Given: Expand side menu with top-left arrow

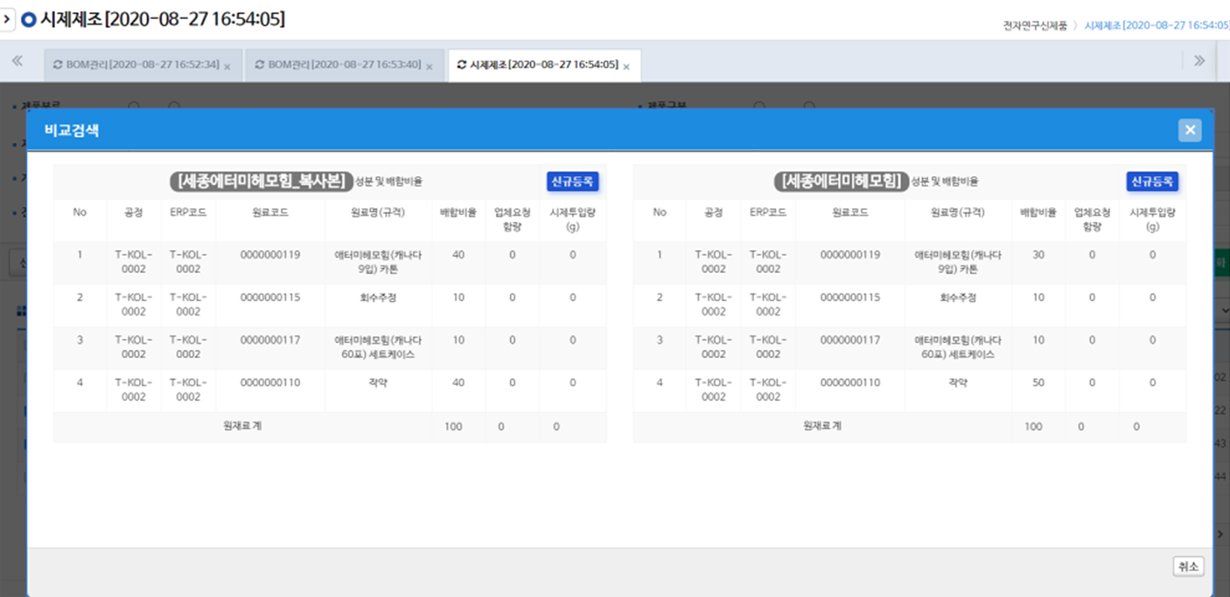Looking at the screenshot, I should pos(8,19).
